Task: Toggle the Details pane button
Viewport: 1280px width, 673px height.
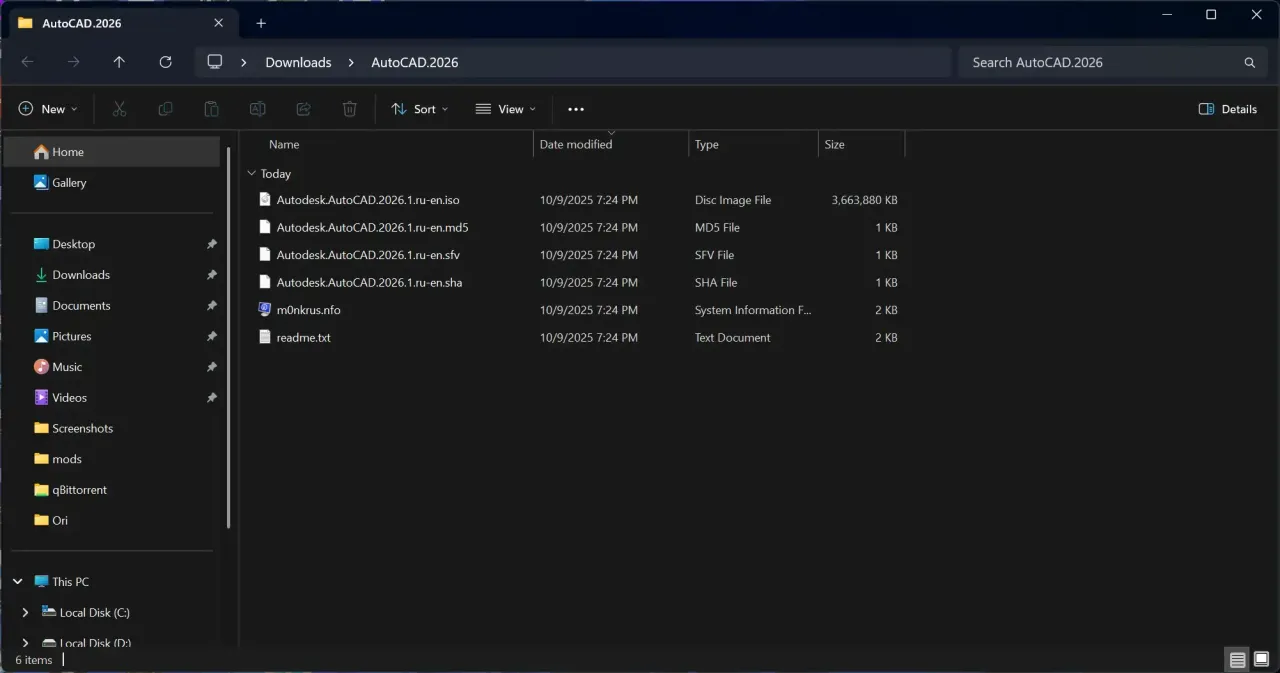Action: [1228, 109]
